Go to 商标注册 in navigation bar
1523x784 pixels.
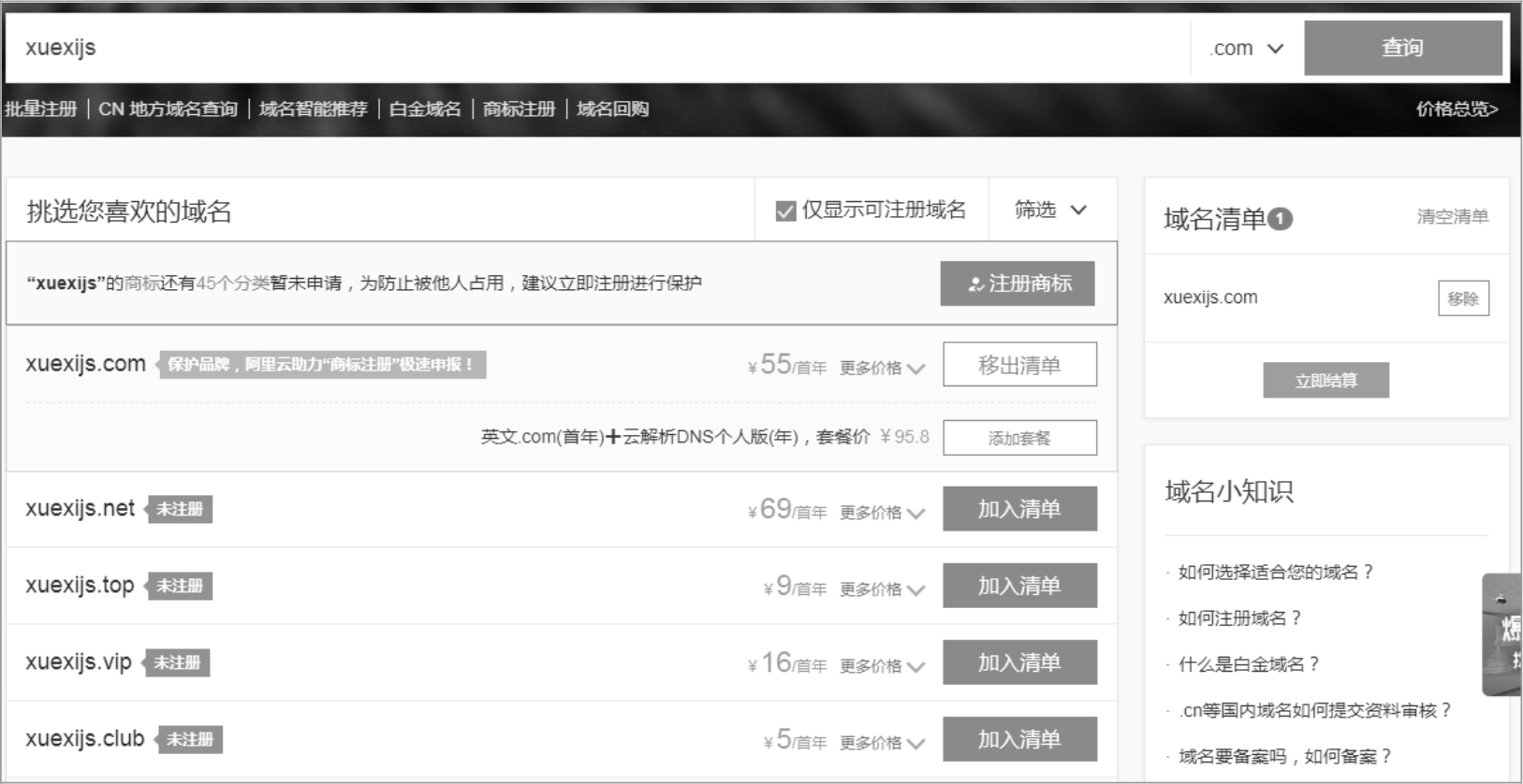pos(519,109)
